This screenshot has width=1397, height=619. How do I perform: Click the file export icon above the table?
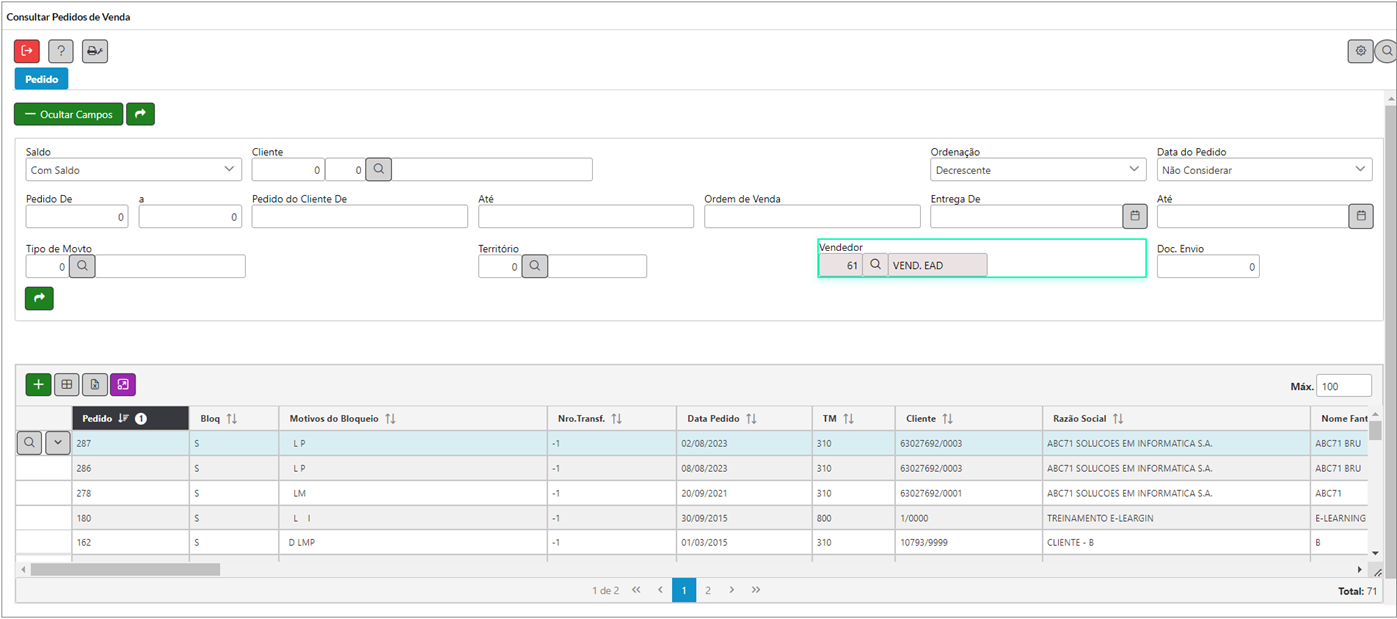tap(95, 384)
